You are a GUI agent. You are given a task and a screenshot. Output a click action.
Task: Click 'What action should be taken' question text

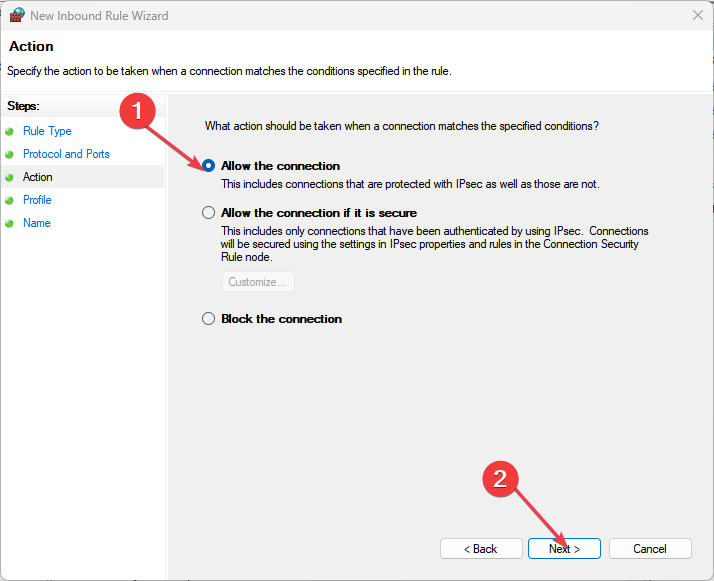click(402, 126)
